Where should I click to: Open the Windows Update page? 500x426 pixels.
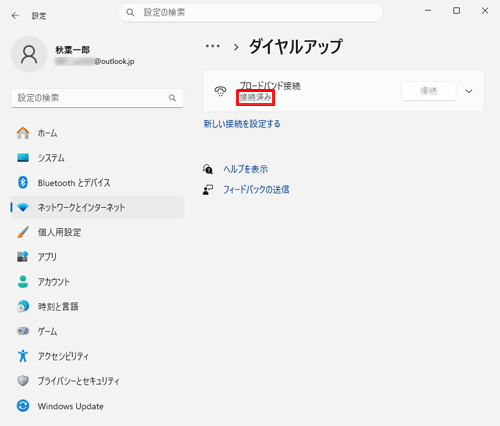97,406
